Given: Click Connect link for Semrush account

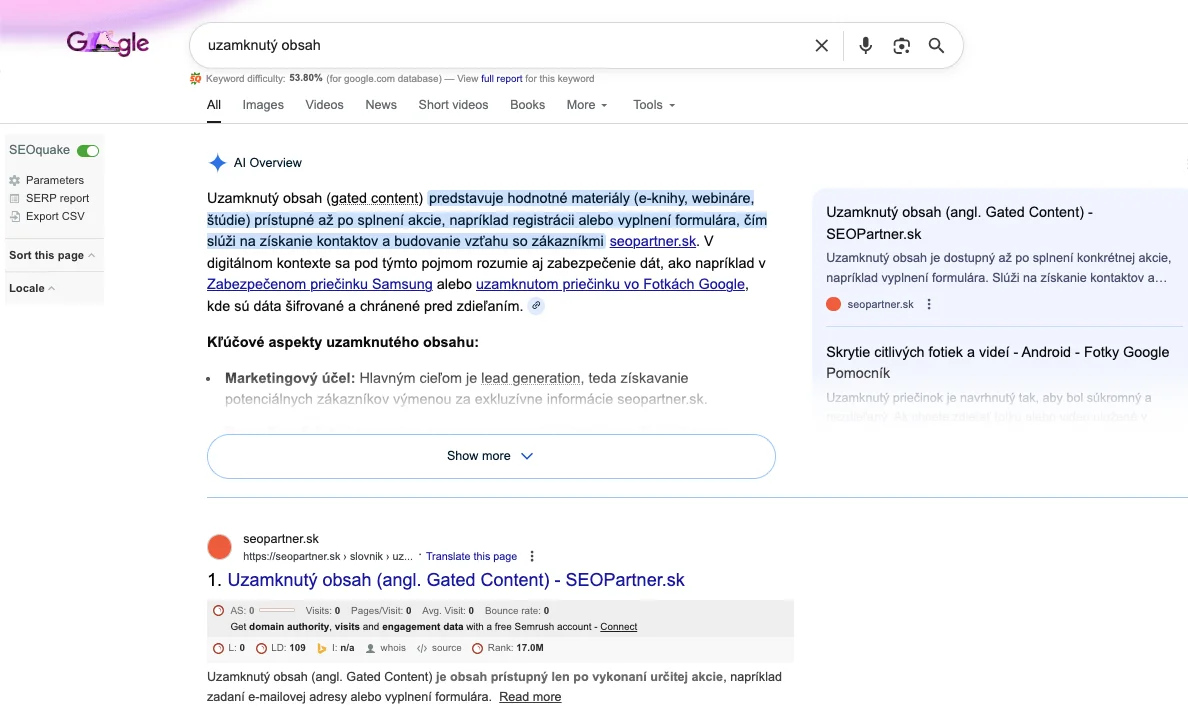Looking at the screenshot, I should 618,627.
